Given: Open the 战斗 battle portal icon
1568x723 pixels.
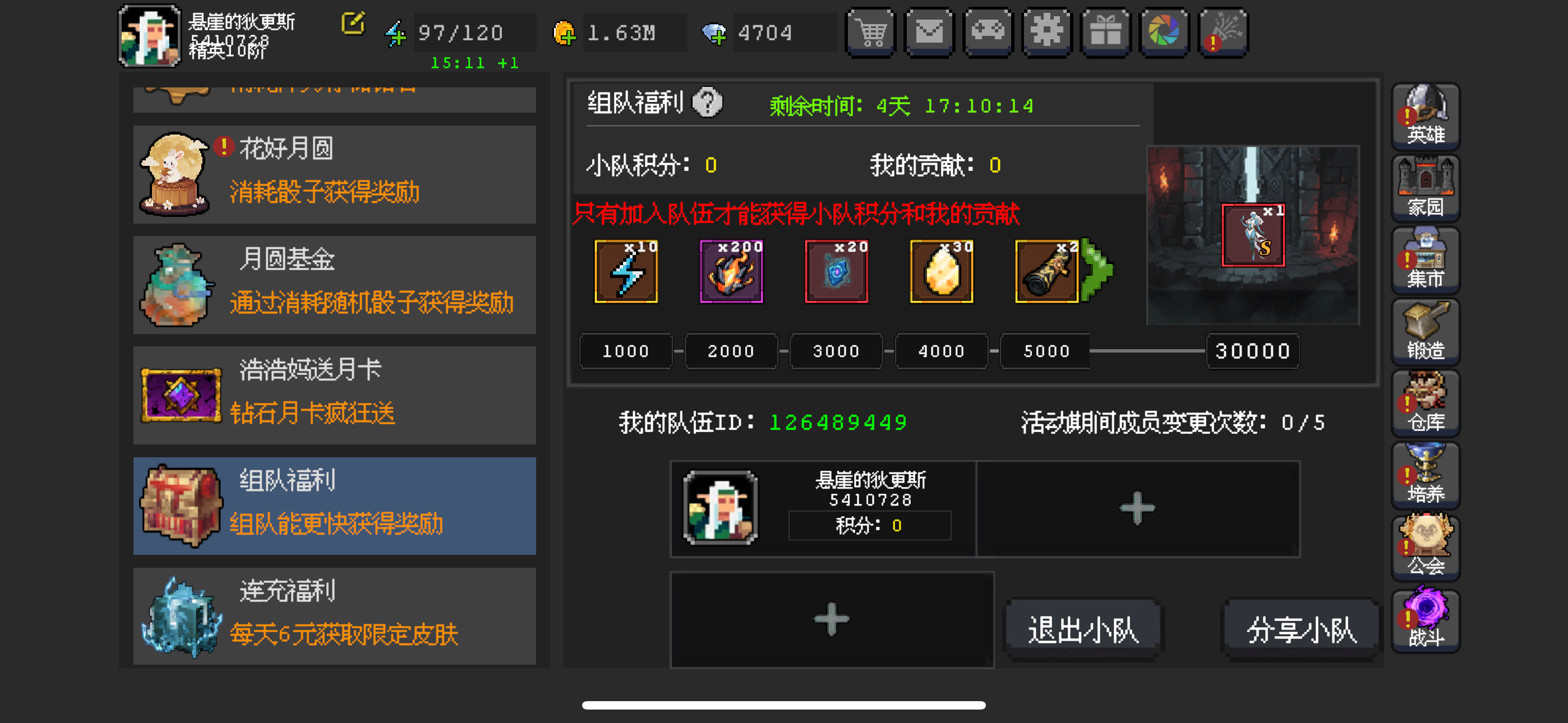Looking at the screenshot, I should tap(1426, 619).
